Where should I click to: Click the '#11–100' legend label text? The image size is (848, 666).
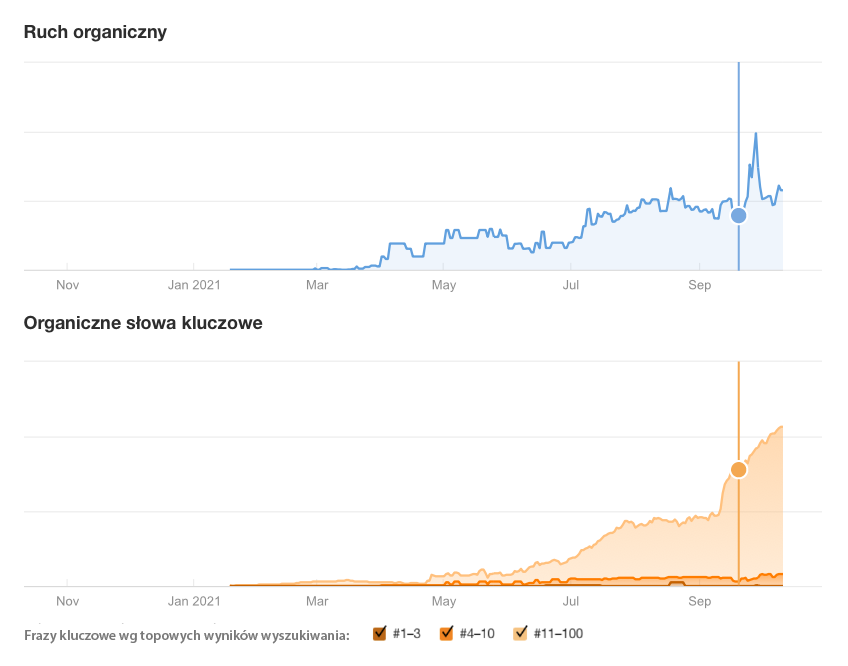pyautogui.click(x=558, y=634)
